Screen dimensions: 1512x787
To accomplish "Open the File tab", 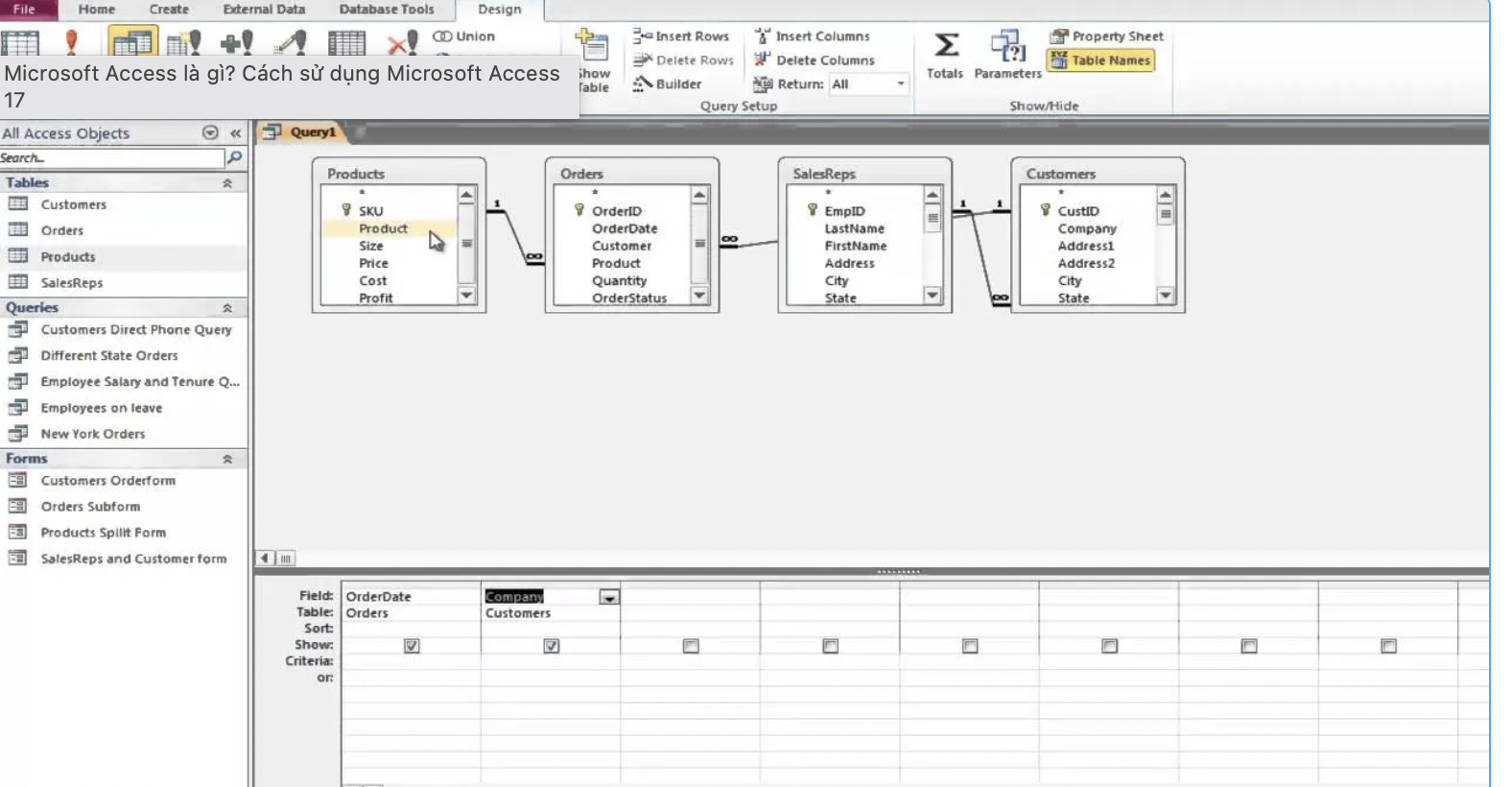I will 25,10.
